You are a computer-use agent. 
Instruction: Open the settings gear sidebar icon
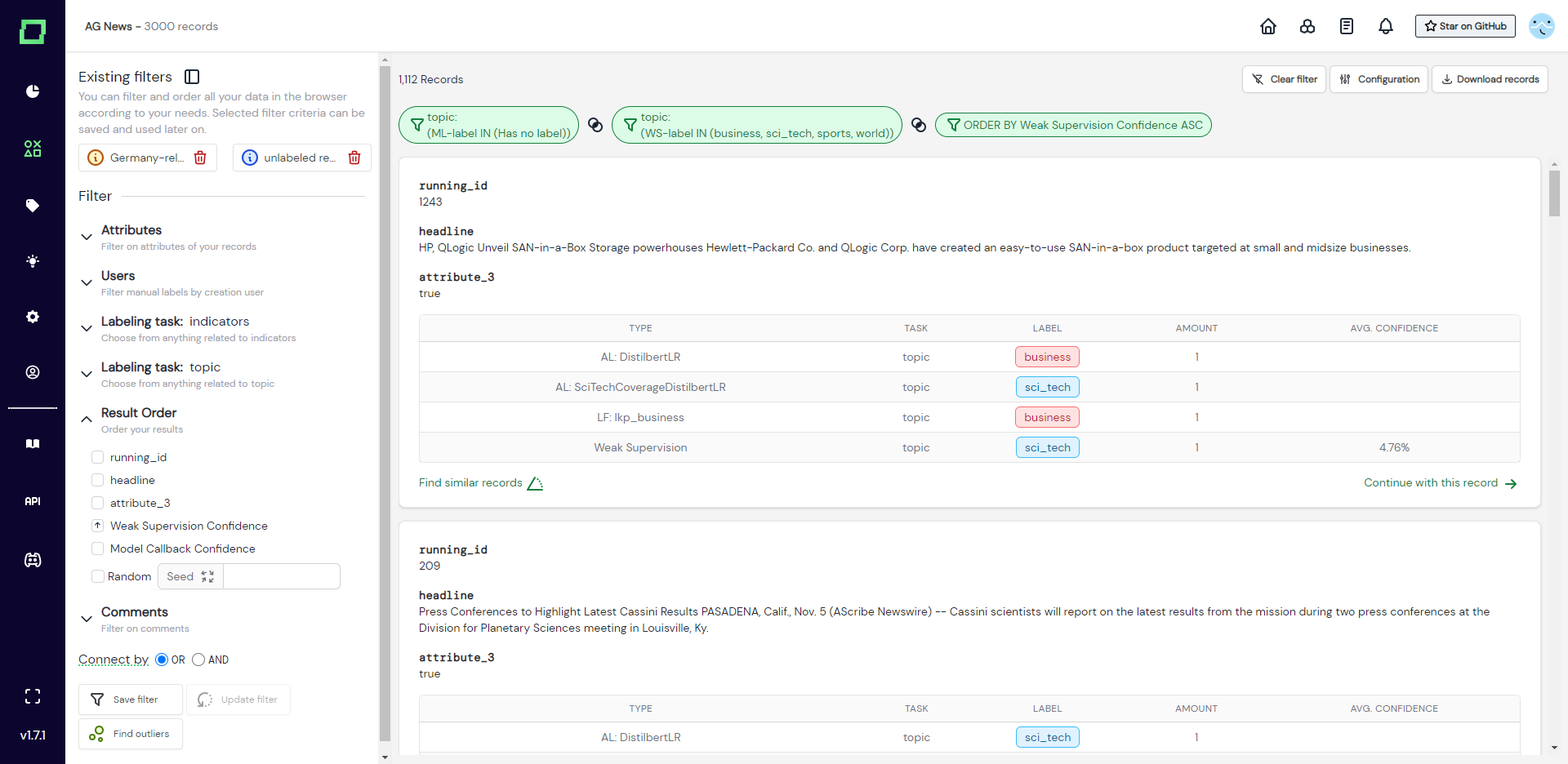pyautogui.click(x=33, y=317)
